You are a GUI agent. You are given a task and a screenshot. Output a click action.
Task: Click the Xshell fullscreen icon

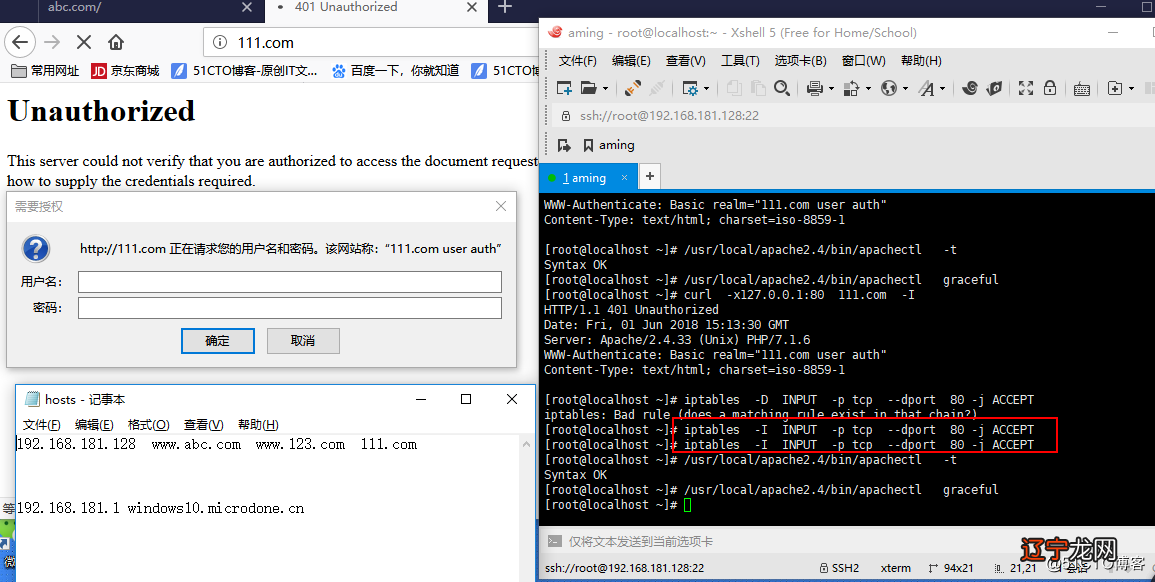(1025, 88)
